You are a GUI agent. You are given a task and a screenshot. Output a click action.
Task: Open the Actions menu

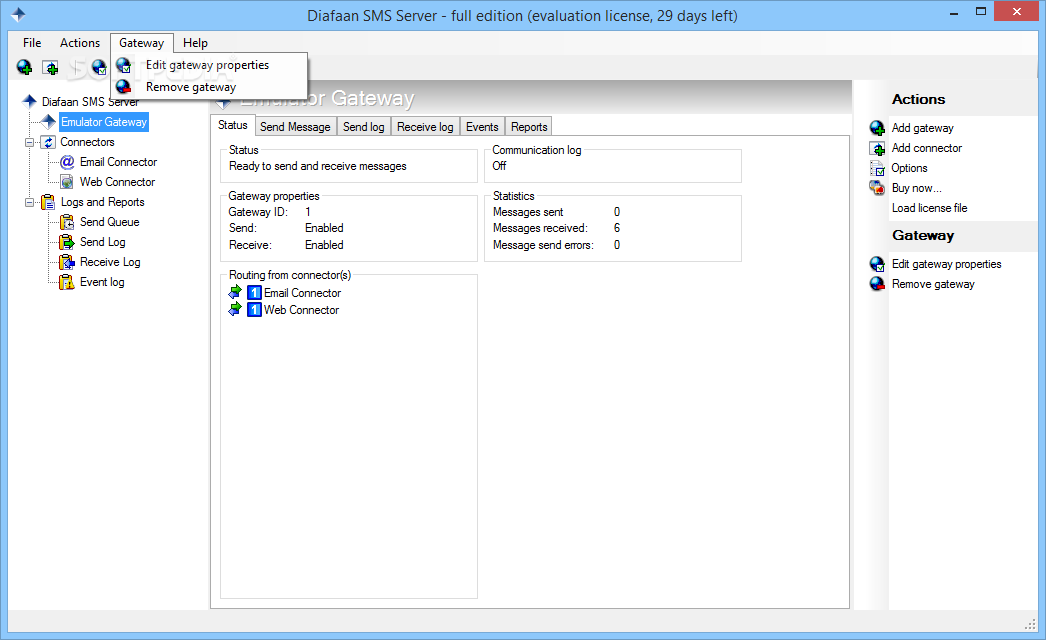pyautogui.click(x=80, y=43)
